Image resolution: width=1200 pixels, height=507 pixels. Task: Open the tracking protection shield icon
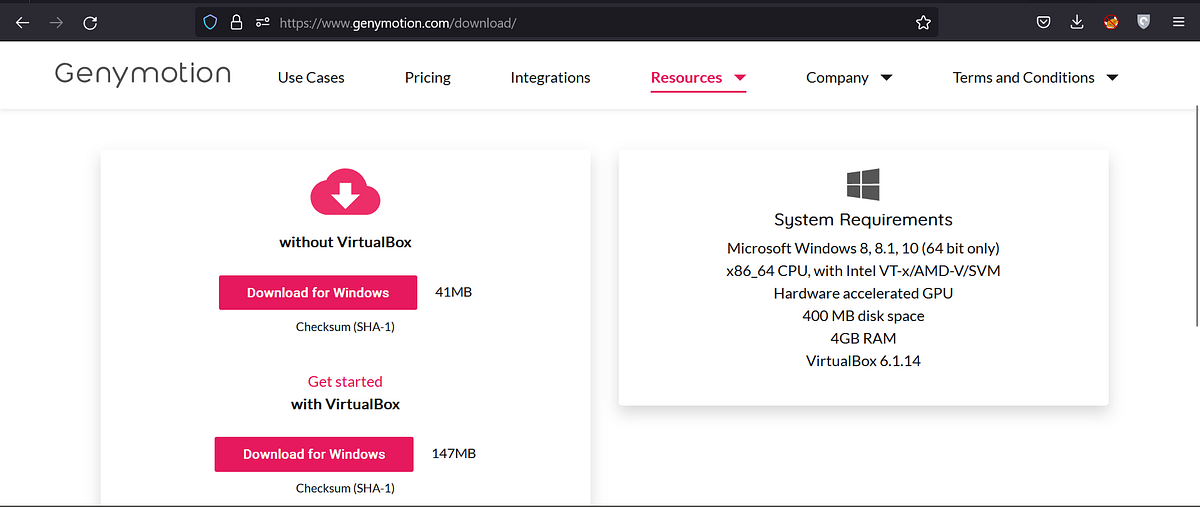tap(210, 21)
